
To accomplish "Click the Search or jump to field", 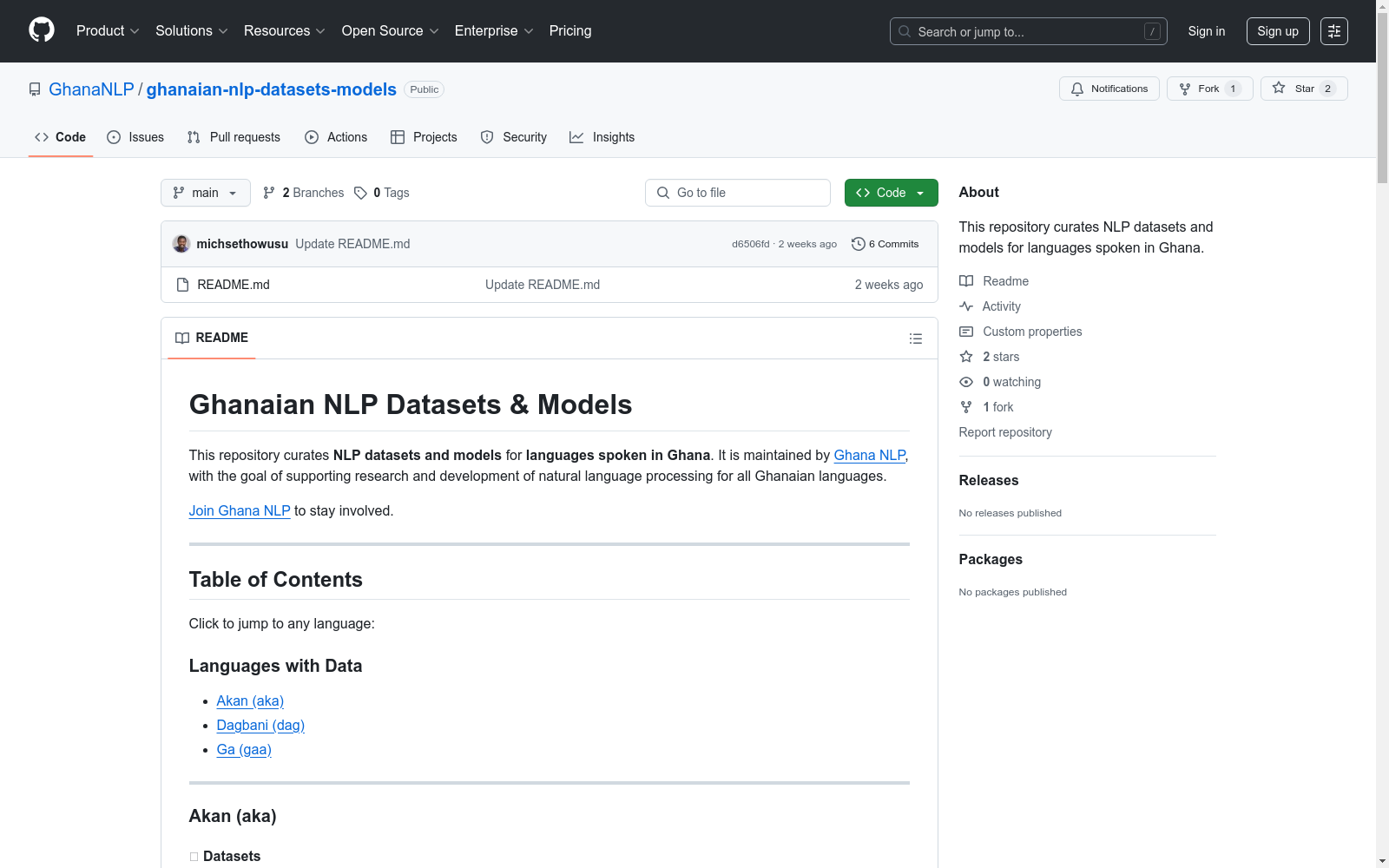I will click(x=1029, y=31).
